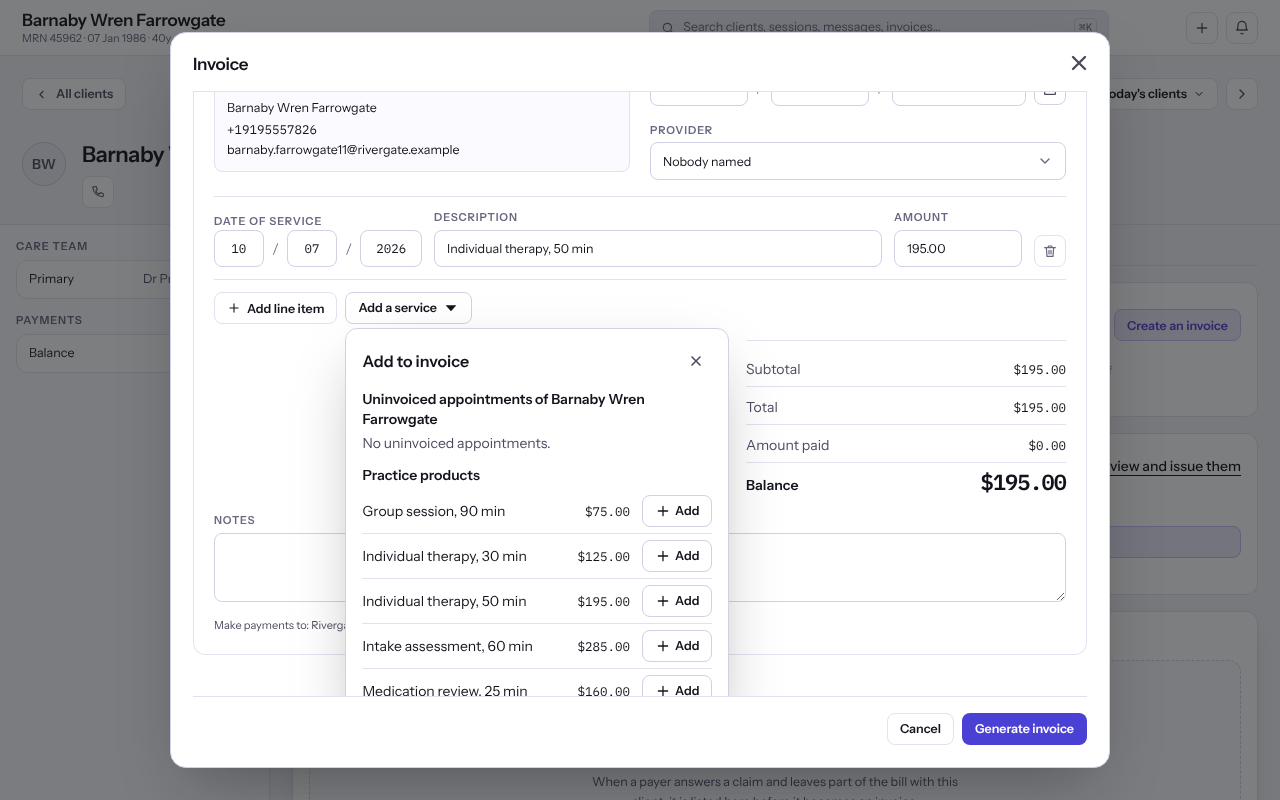This screenshot has height=800, width=1280.
Task: Toggle the Add a service dropdown
Action: click(x=408, y=308)
